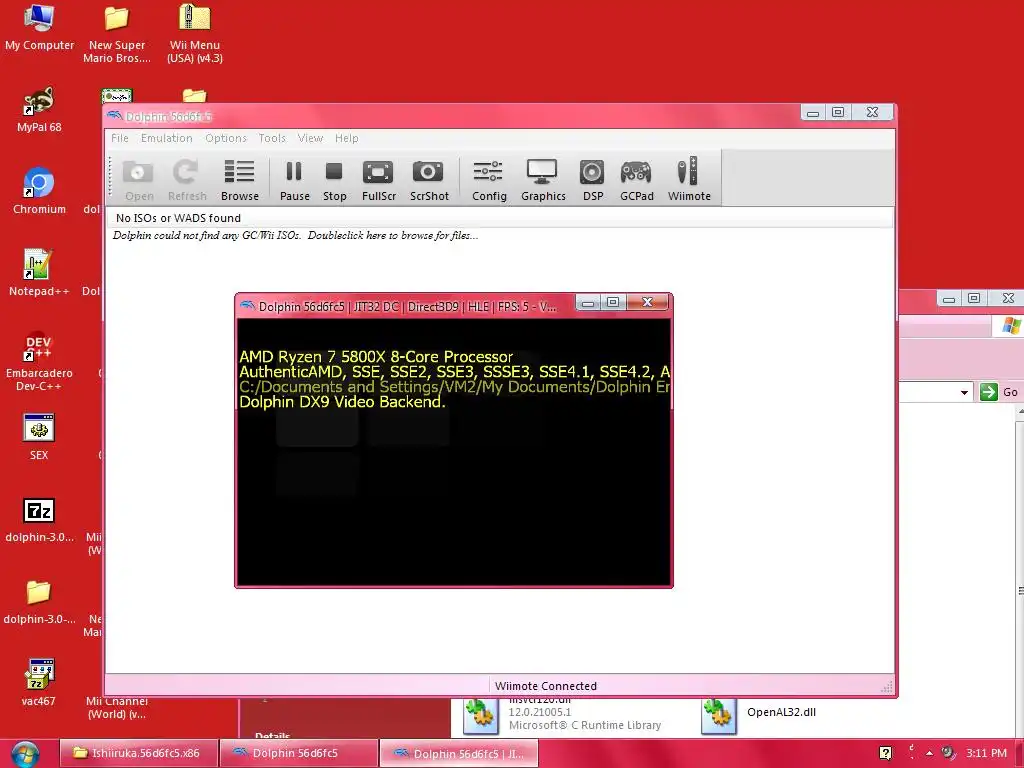The height and width of the screenshot is (768, 1024).
Task: Click the help tray icon in taskbar
Action: tap(886, 753)
